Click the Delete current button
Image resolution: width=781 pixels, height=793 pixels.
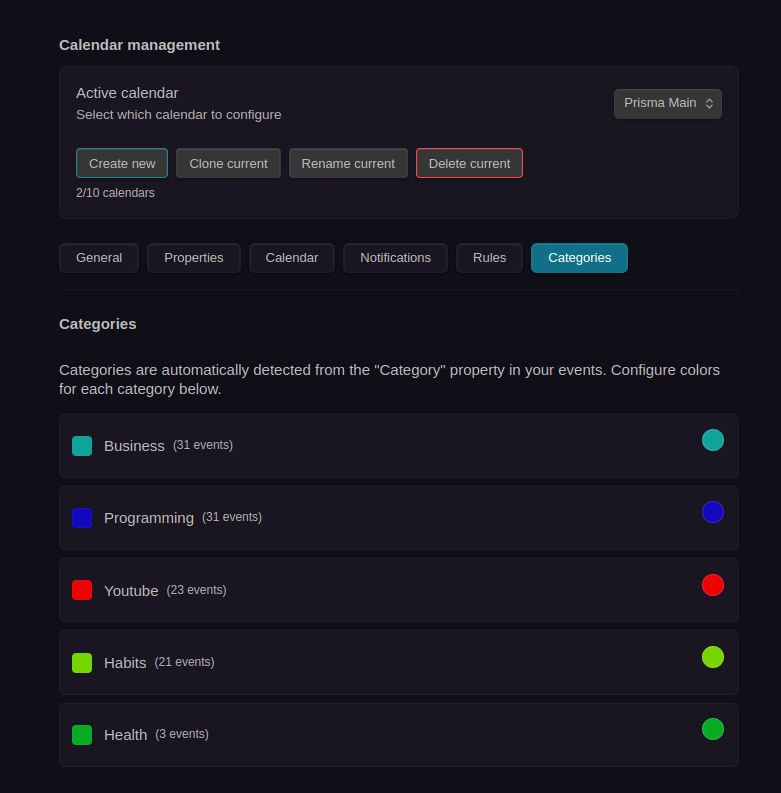tap(469, 163)
